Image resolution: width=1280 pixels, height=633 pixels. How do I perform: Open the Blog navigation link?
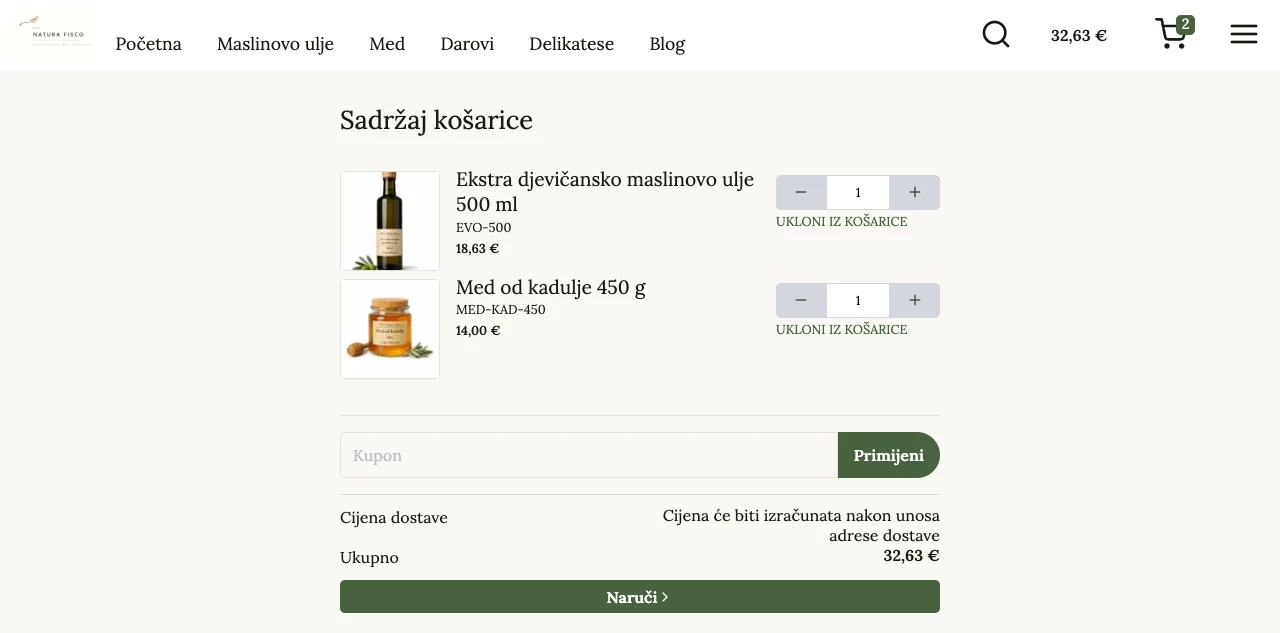pyautogui.click(x=667, y=44)
